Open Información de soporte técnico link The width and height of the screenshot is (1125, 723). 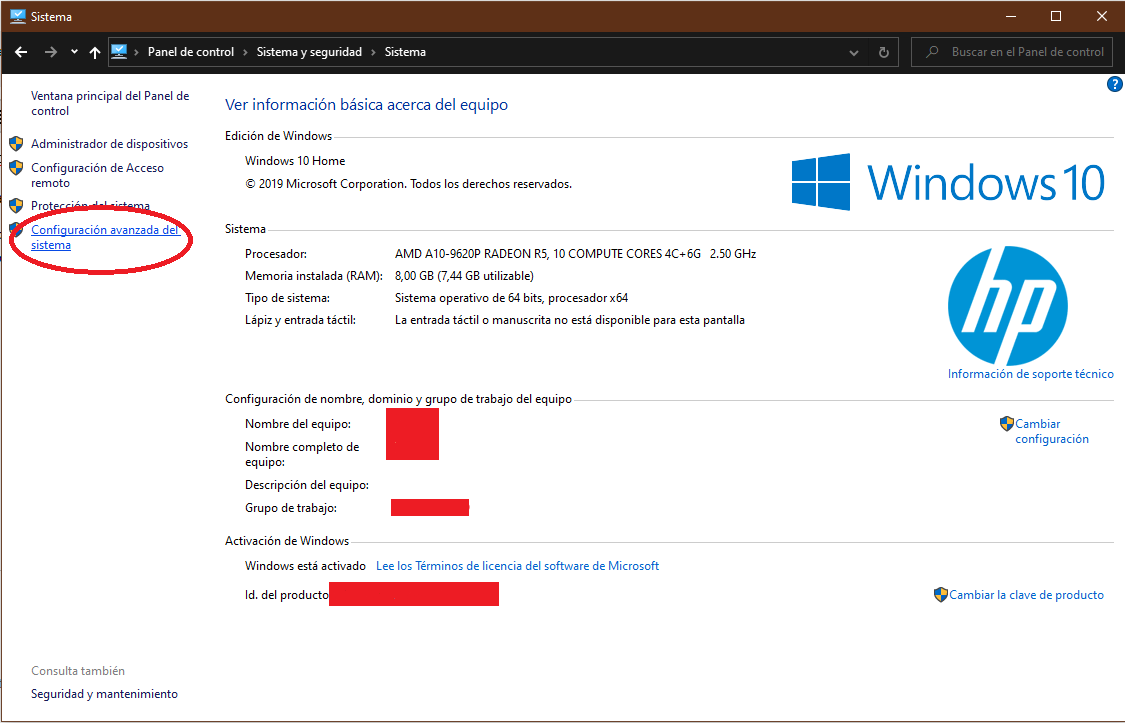tap(1030, 374)
